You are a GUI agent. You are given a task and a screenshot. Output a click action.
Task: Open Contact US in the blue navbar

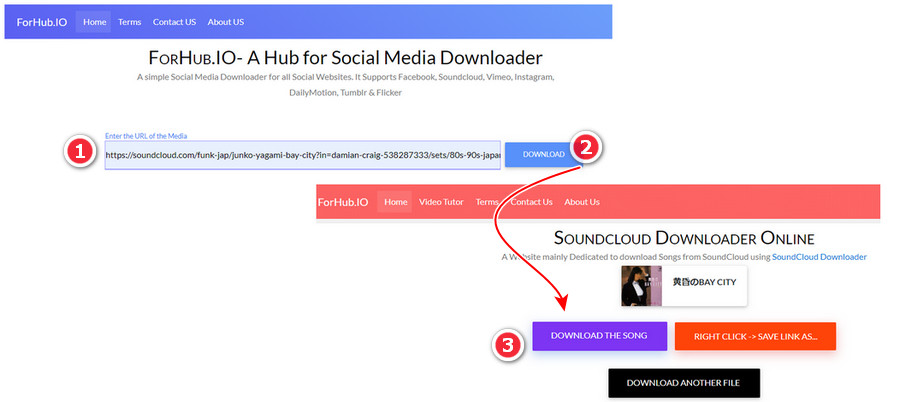coord(174,22)
